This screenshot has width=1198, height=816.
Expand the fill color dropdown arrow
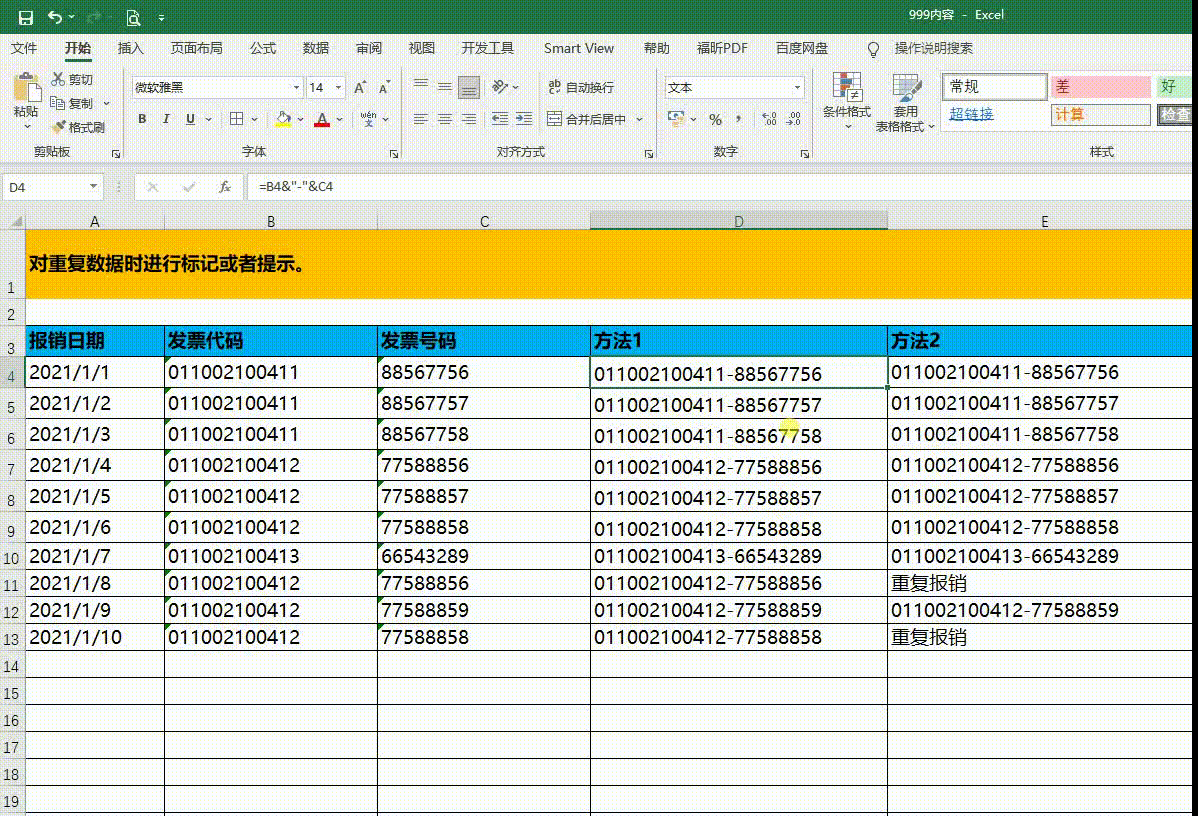coord(300,119)
